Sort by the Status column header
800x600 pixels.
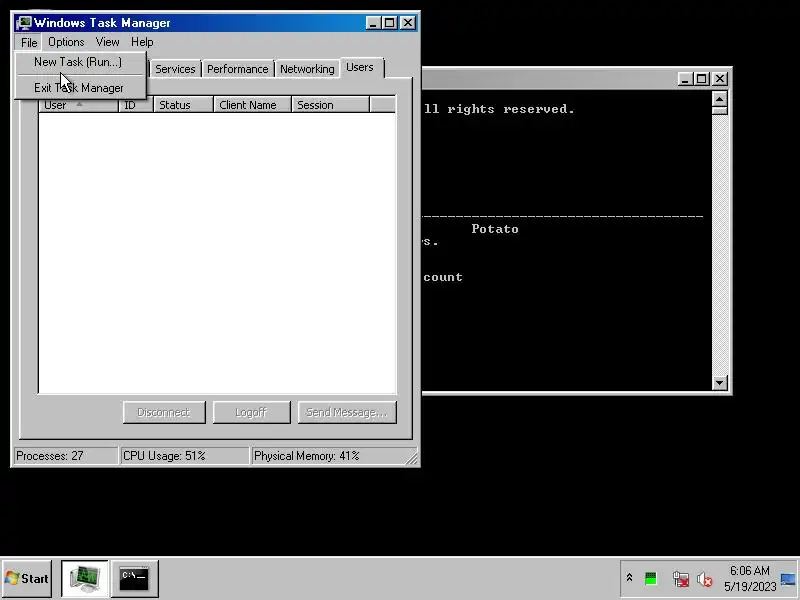pyautogui.click(x=183, y=105)
